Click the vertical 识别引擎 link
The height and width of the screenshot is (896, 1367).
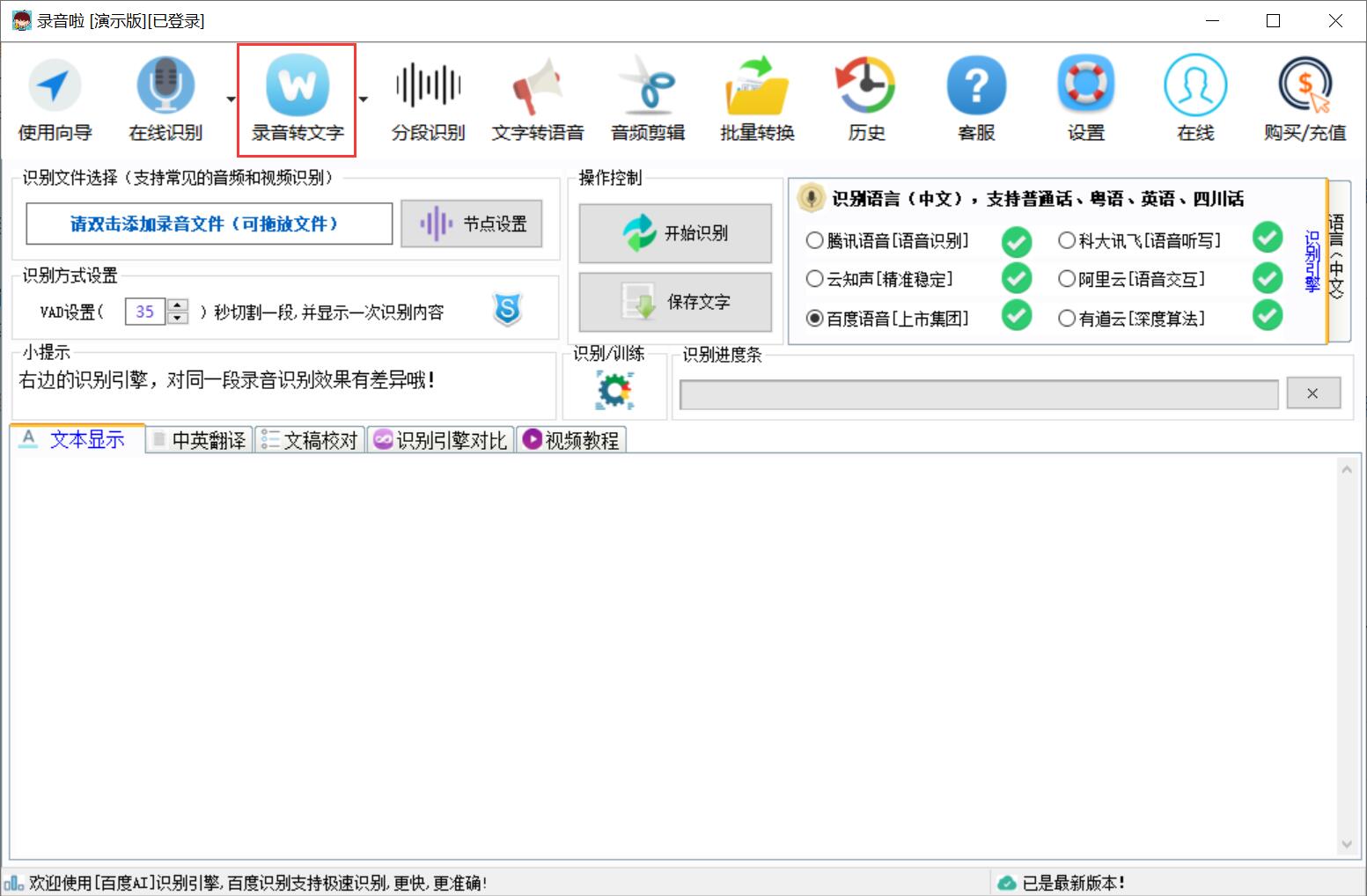pos(1312,261)
